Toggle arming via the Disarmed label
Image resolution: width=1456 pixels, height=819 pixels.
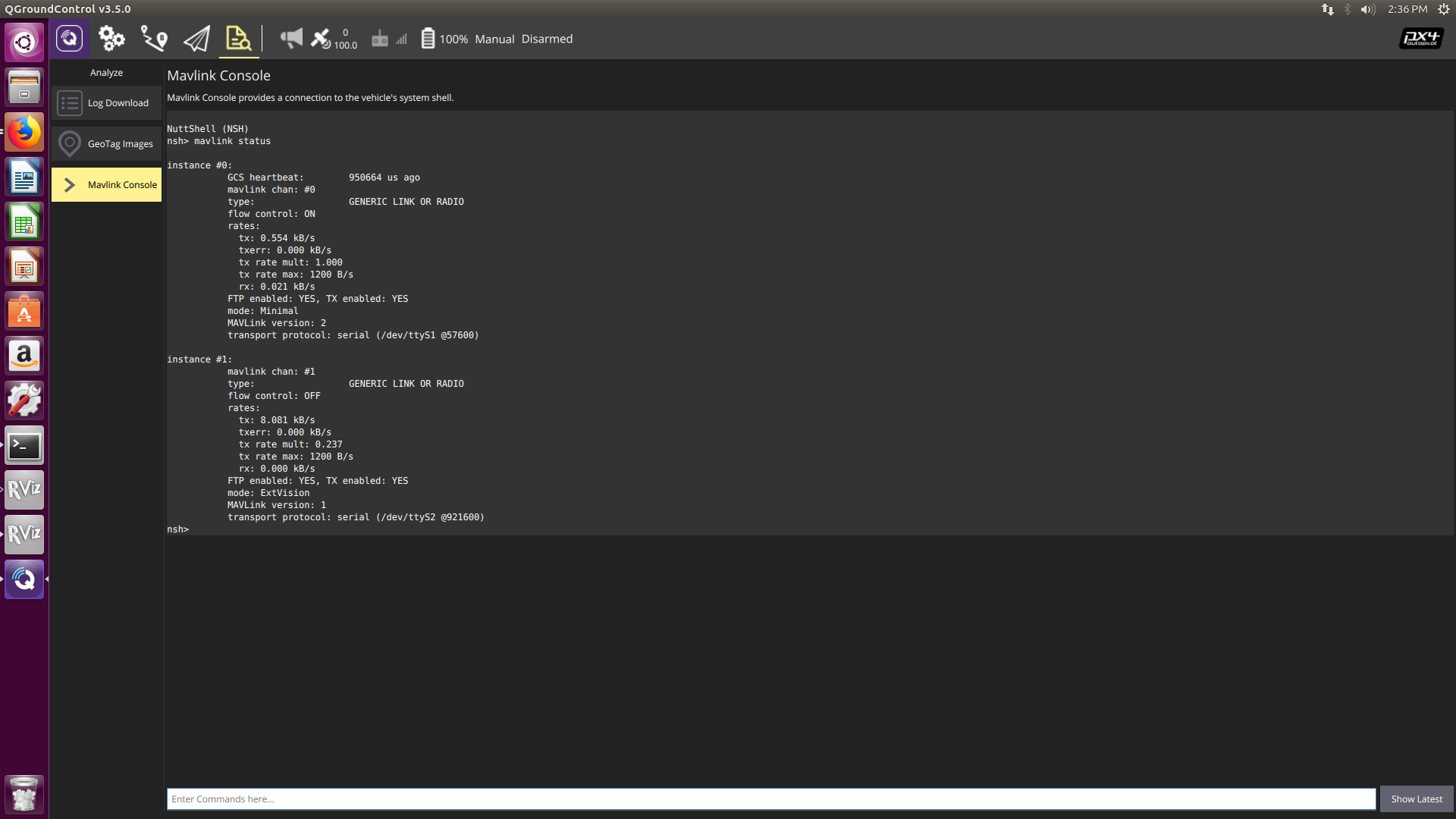coord(546,39)
